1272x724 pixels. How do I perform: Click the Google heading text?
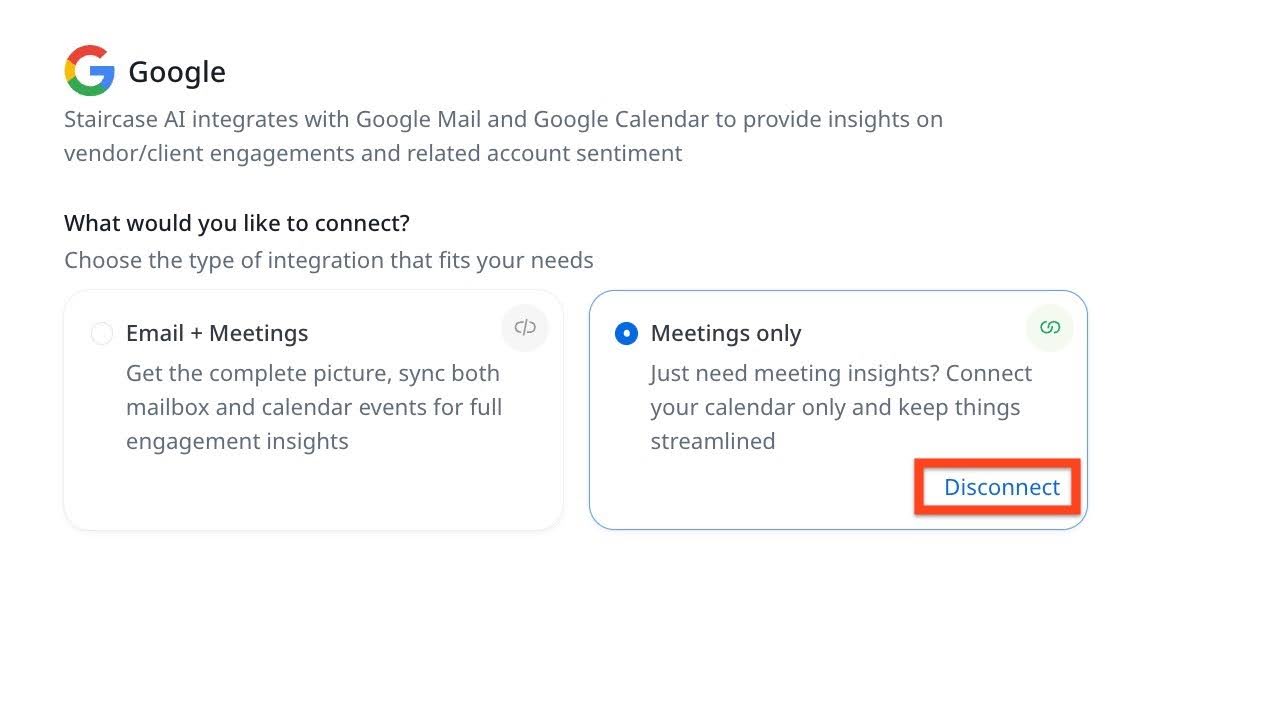(177, 72)
